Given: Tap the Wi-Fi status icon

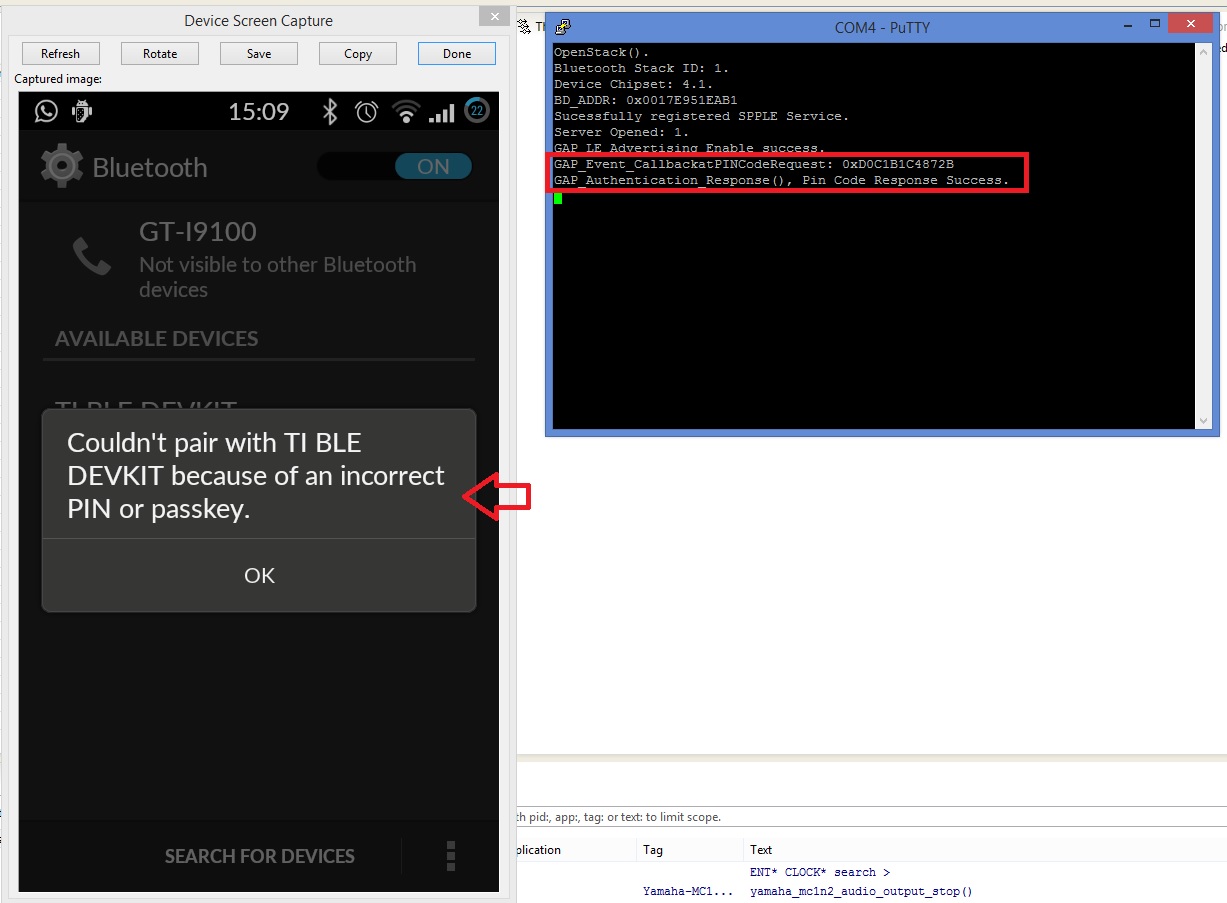Looking at the screenshot, I should pyautogui.click(x=406, y=111).
